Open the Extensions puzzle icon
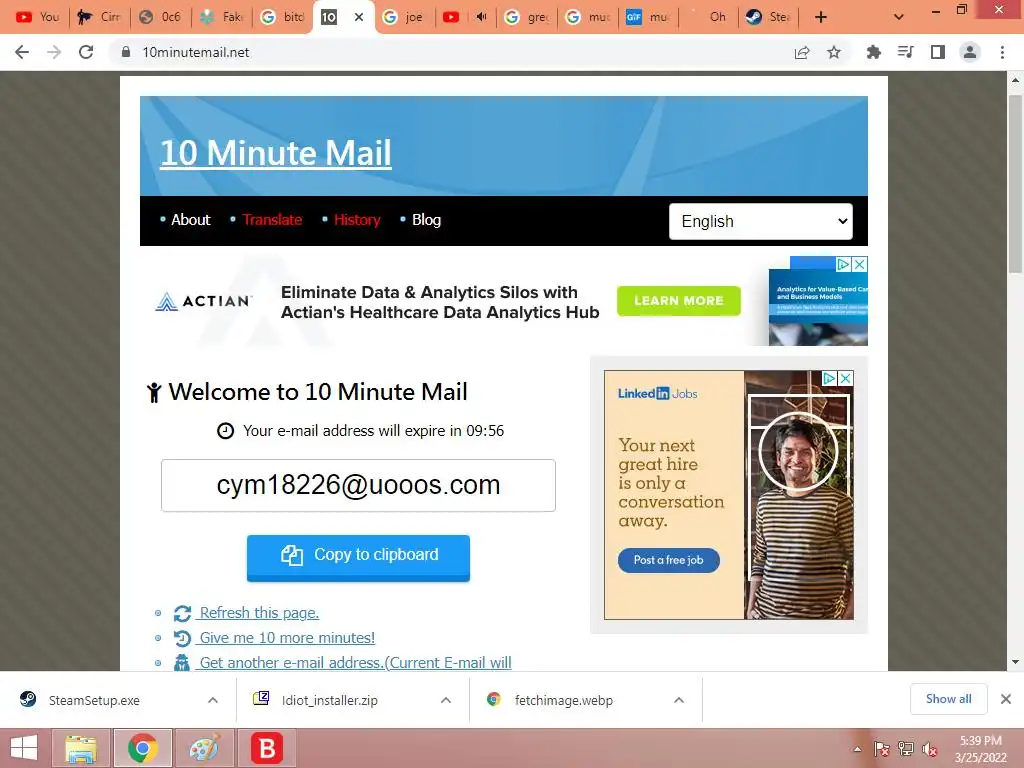Image resolution: width=1024 pixels, height=768 pixels. pyautogui.click(x=873, y=52)
